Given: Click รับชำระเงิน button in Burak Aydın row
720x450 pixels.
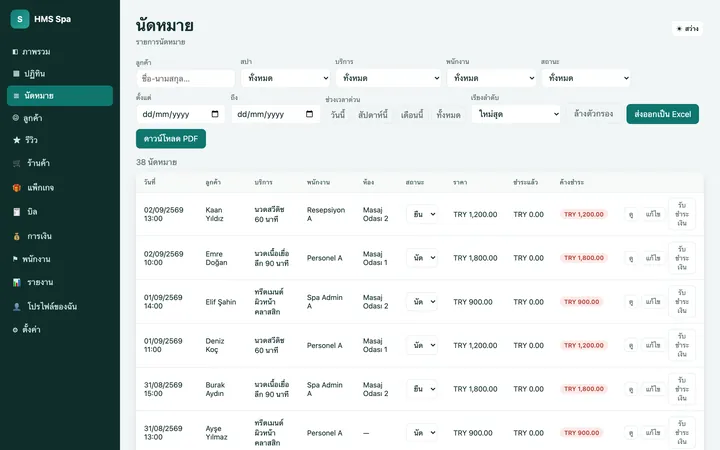Looking at the screenshot, I should pyautogui.click(x=682, y=389).
